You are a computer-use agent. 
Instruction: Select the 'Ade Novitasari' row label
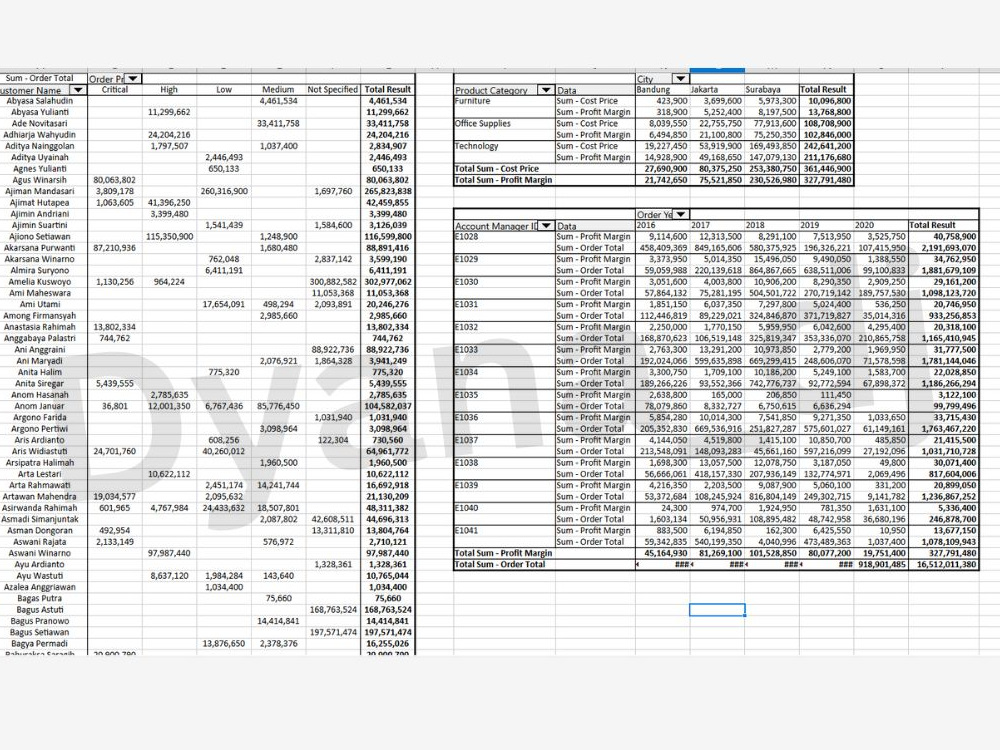coord(40,124)
